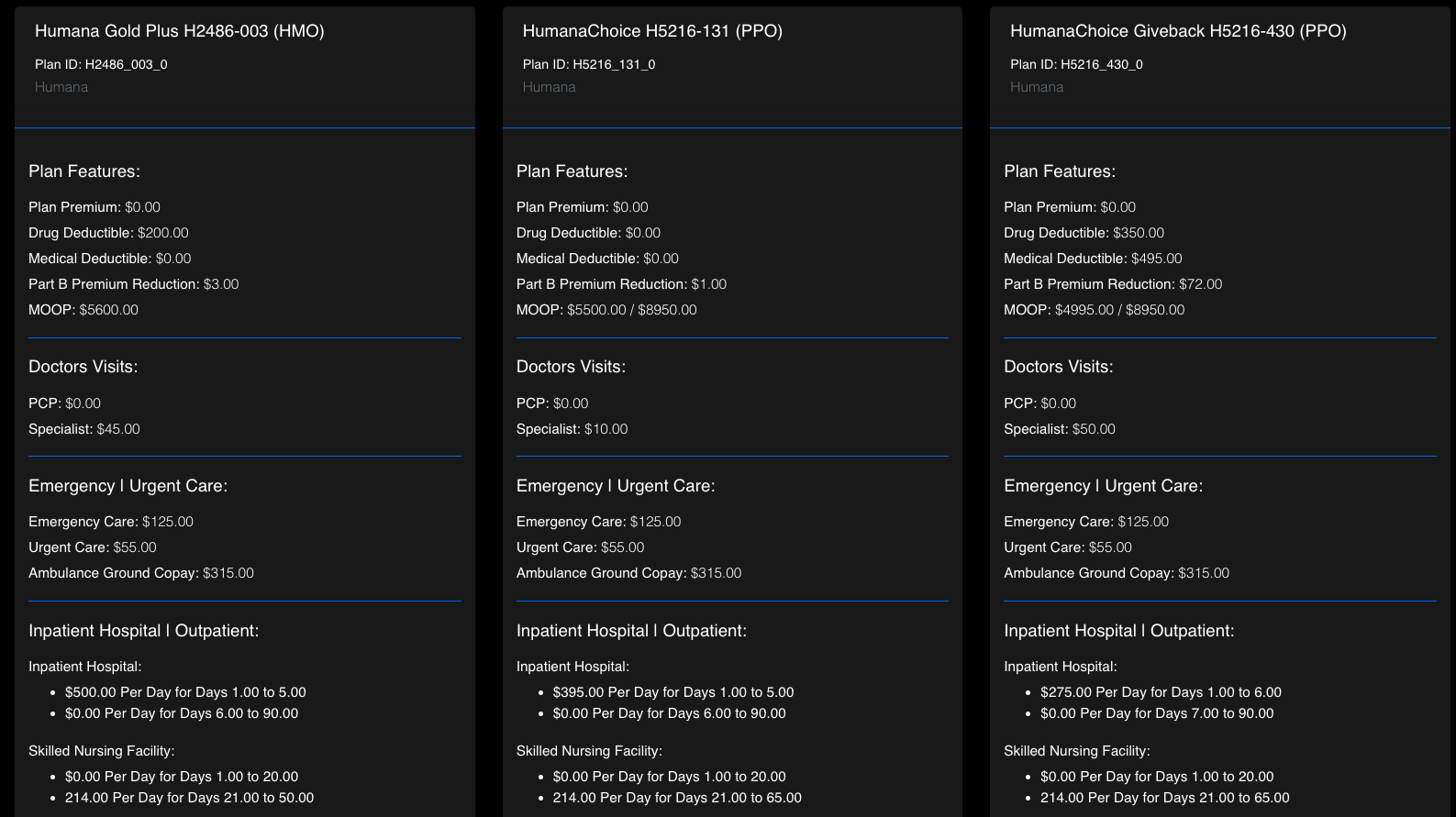Select Days 21.00 to 65.00 in H5216-131 card
The width and height of the screenshot is (1456, 817).
click(677, 798)
